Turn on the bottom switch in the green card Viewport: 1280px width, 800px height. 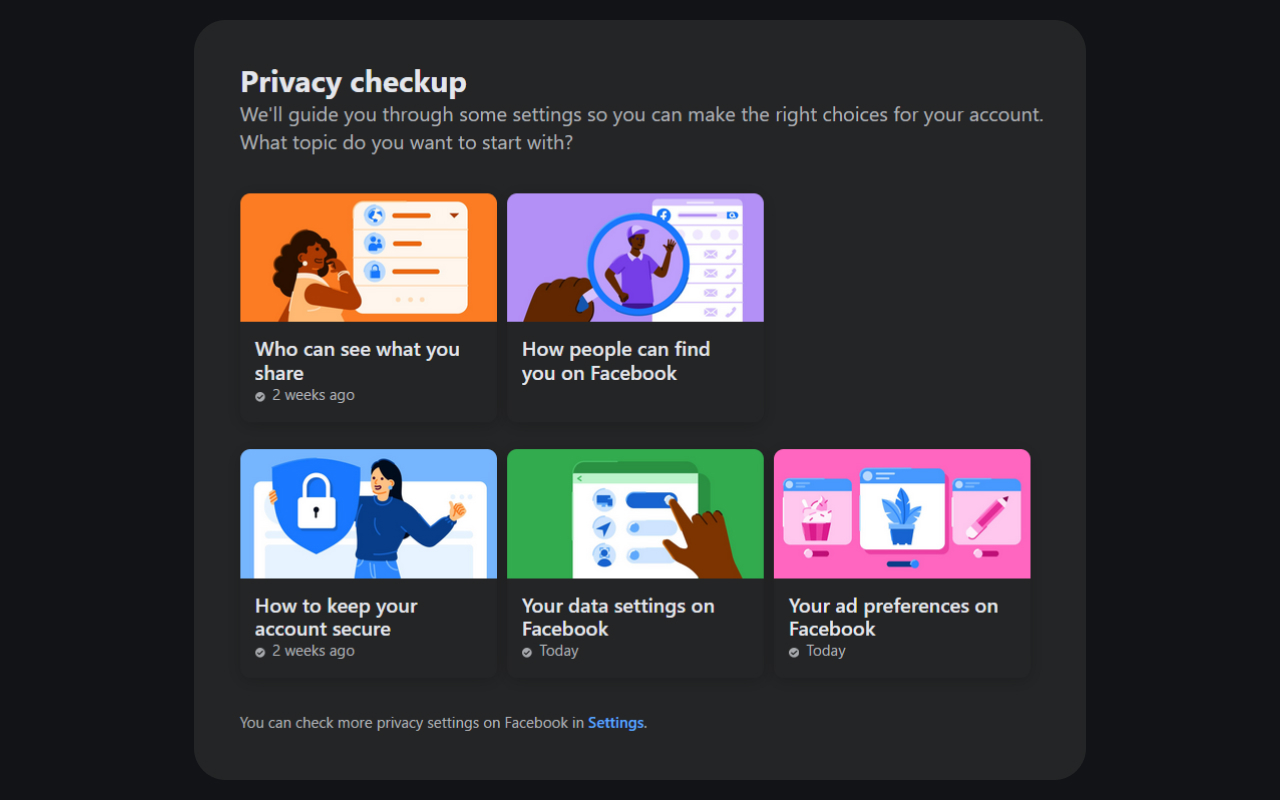[x=652, y=554]
